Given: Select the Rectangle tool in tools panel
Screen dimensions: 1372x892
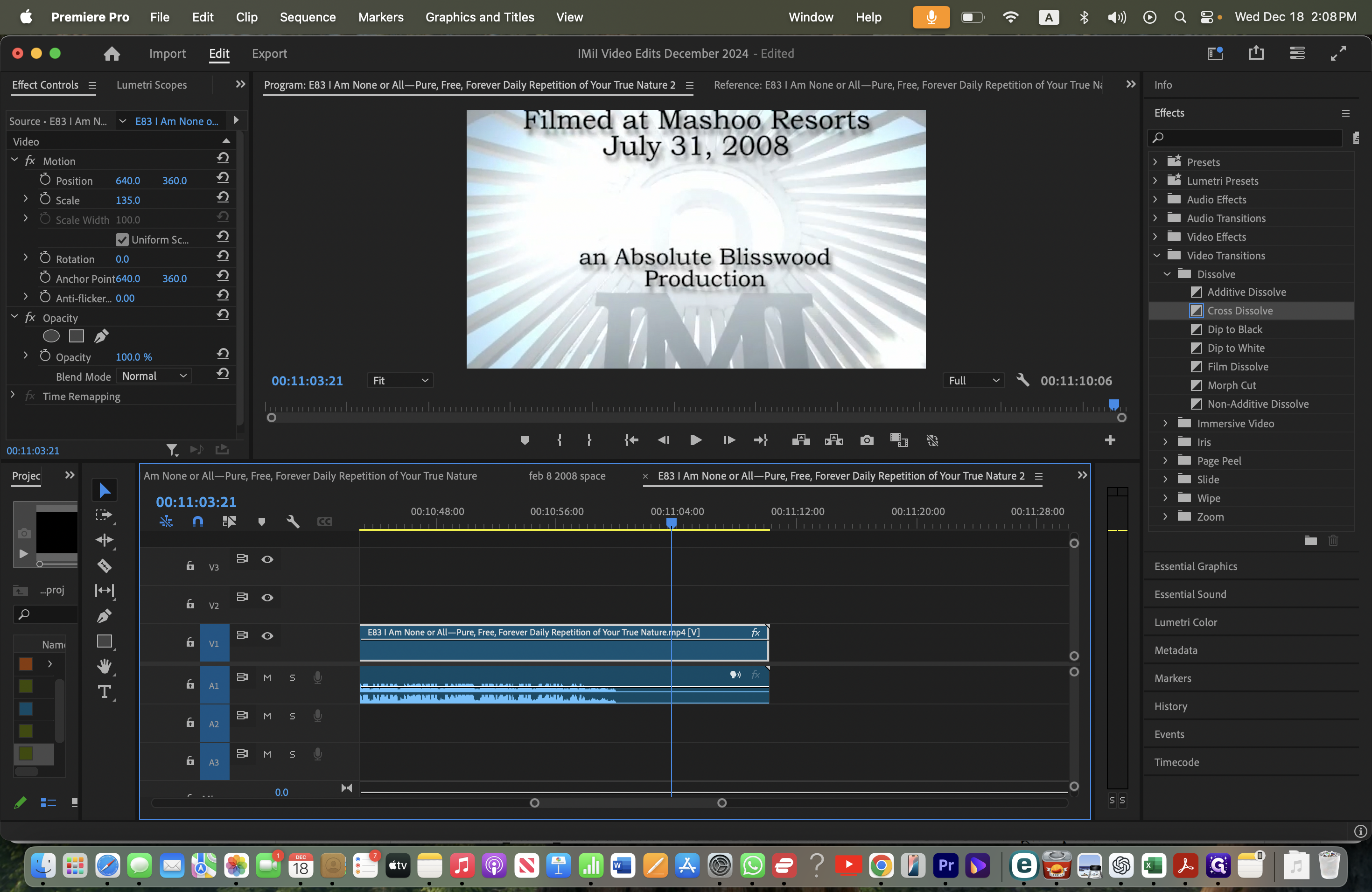Looking at the screenshot, I should (105, 641).
